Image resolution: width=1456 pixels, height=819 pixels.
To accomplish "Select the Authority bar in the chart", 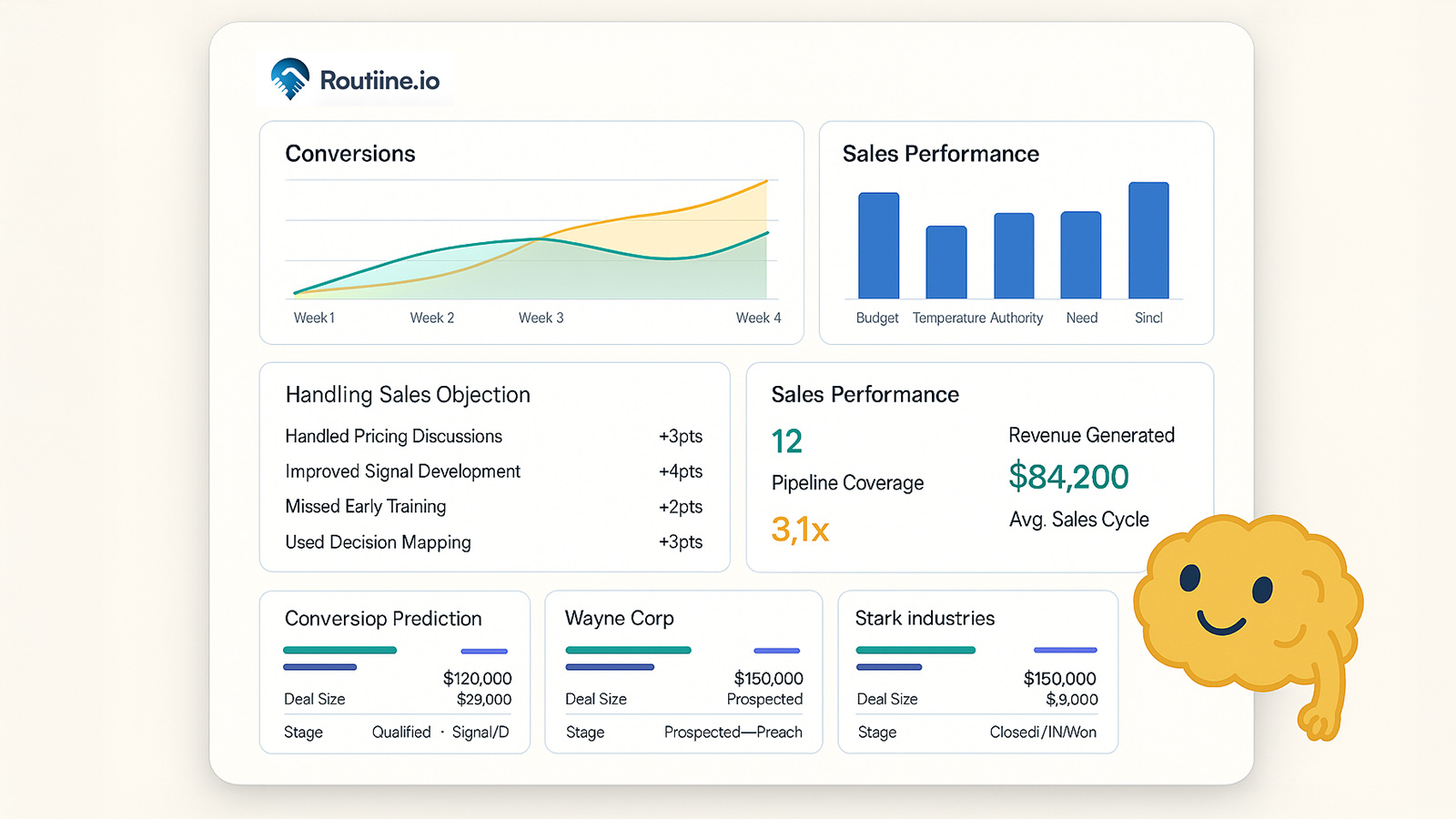I will click(x=1014, y=256).
